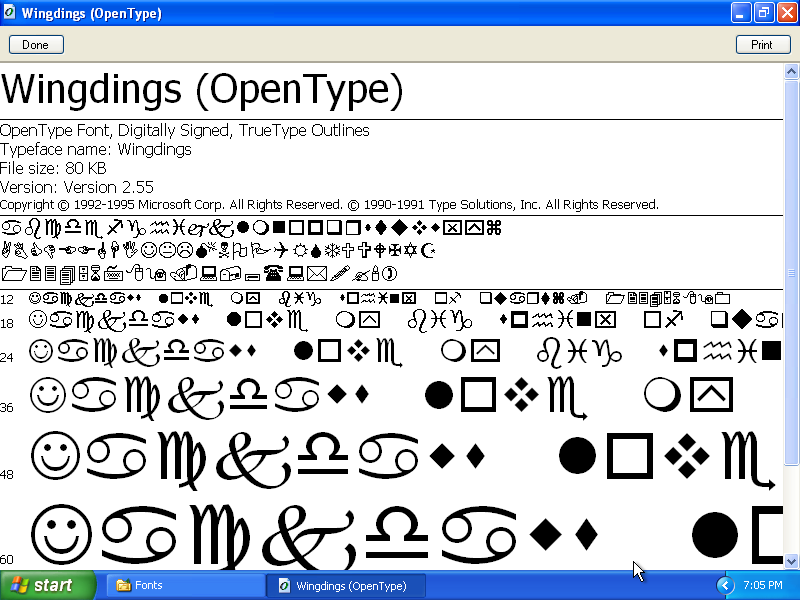Click the vertical scrollbar thumb
Screen dimensions: 800x600
coord(791,272)
